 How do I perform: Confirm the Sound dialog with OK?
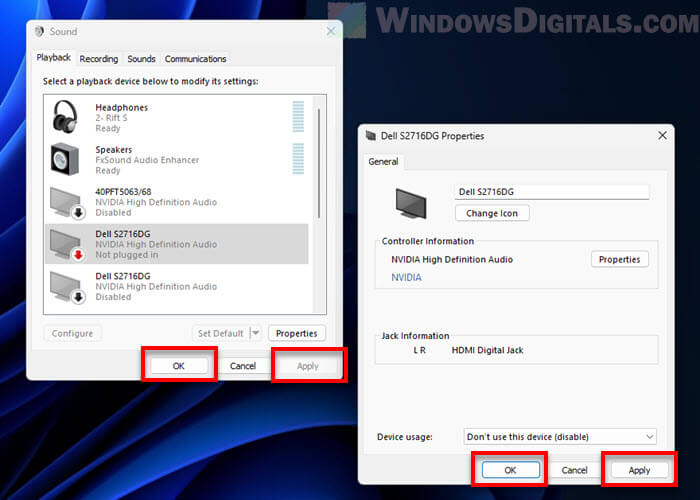click(179, 366)
